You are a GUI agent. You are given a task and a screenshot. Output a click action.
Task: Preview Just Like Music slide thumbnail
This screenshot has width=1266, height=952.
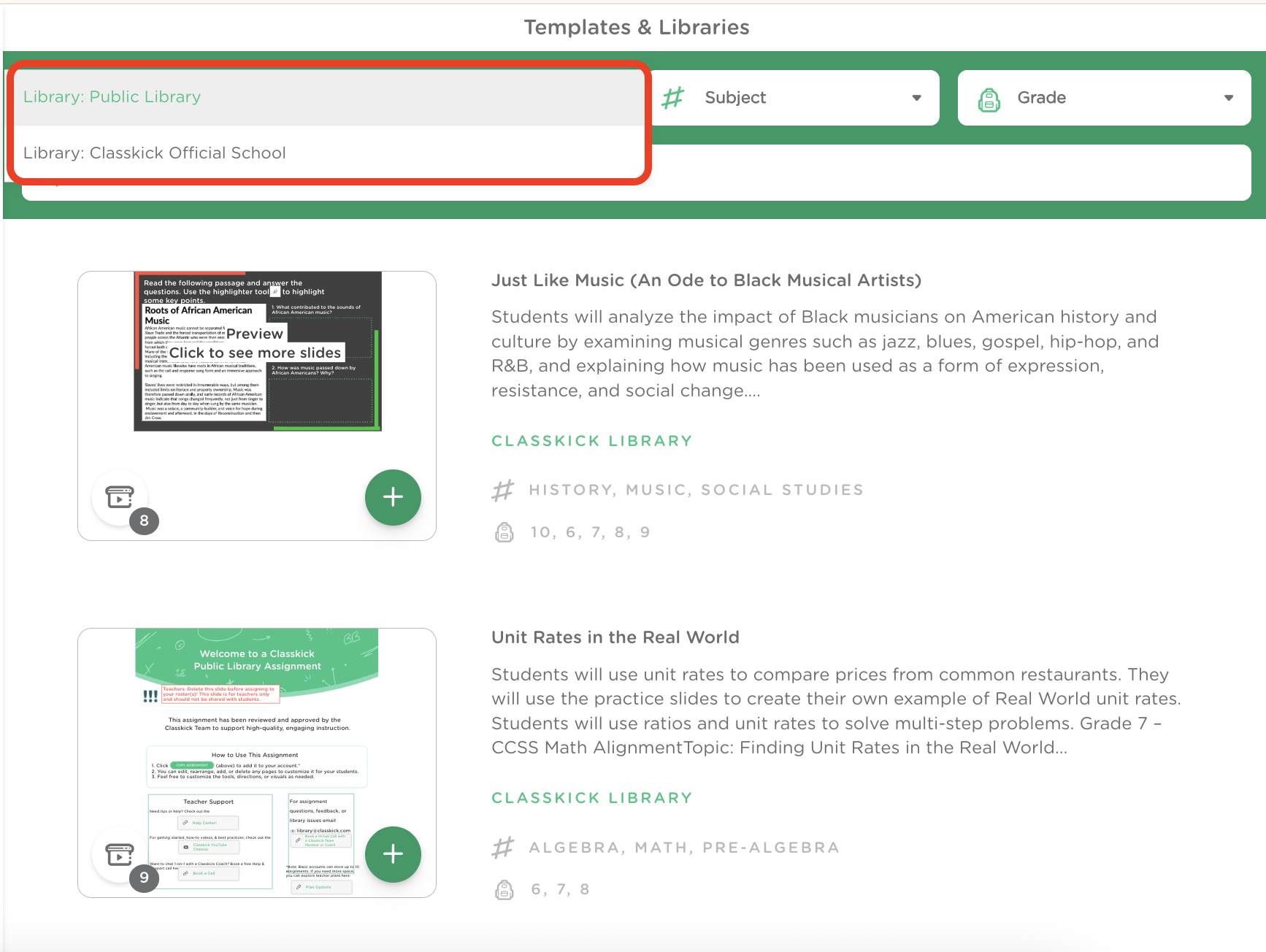click(257, 351)
